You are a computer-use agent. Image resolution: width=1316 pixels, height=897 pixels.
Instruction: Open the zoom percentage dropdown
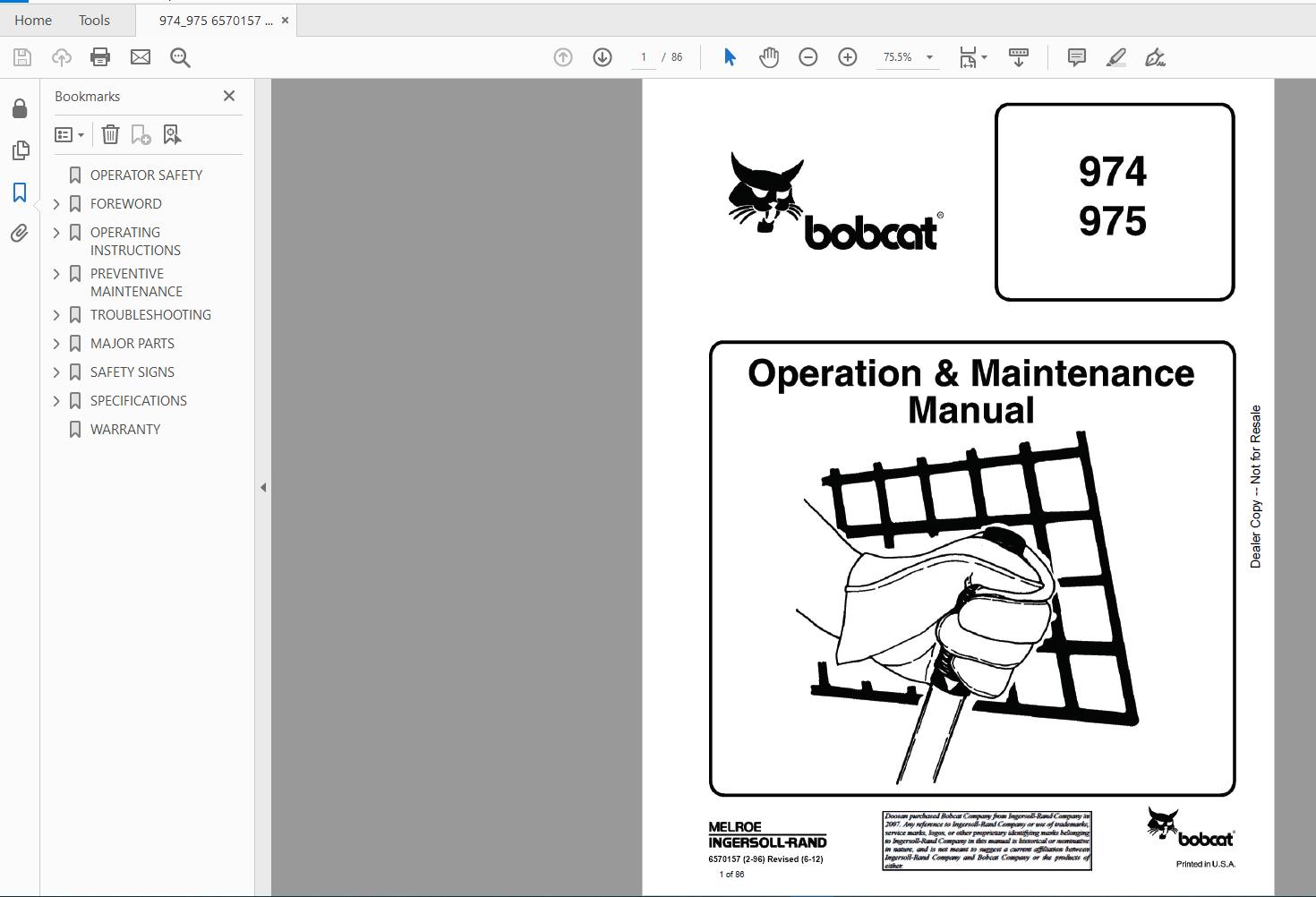click(929, 56)
